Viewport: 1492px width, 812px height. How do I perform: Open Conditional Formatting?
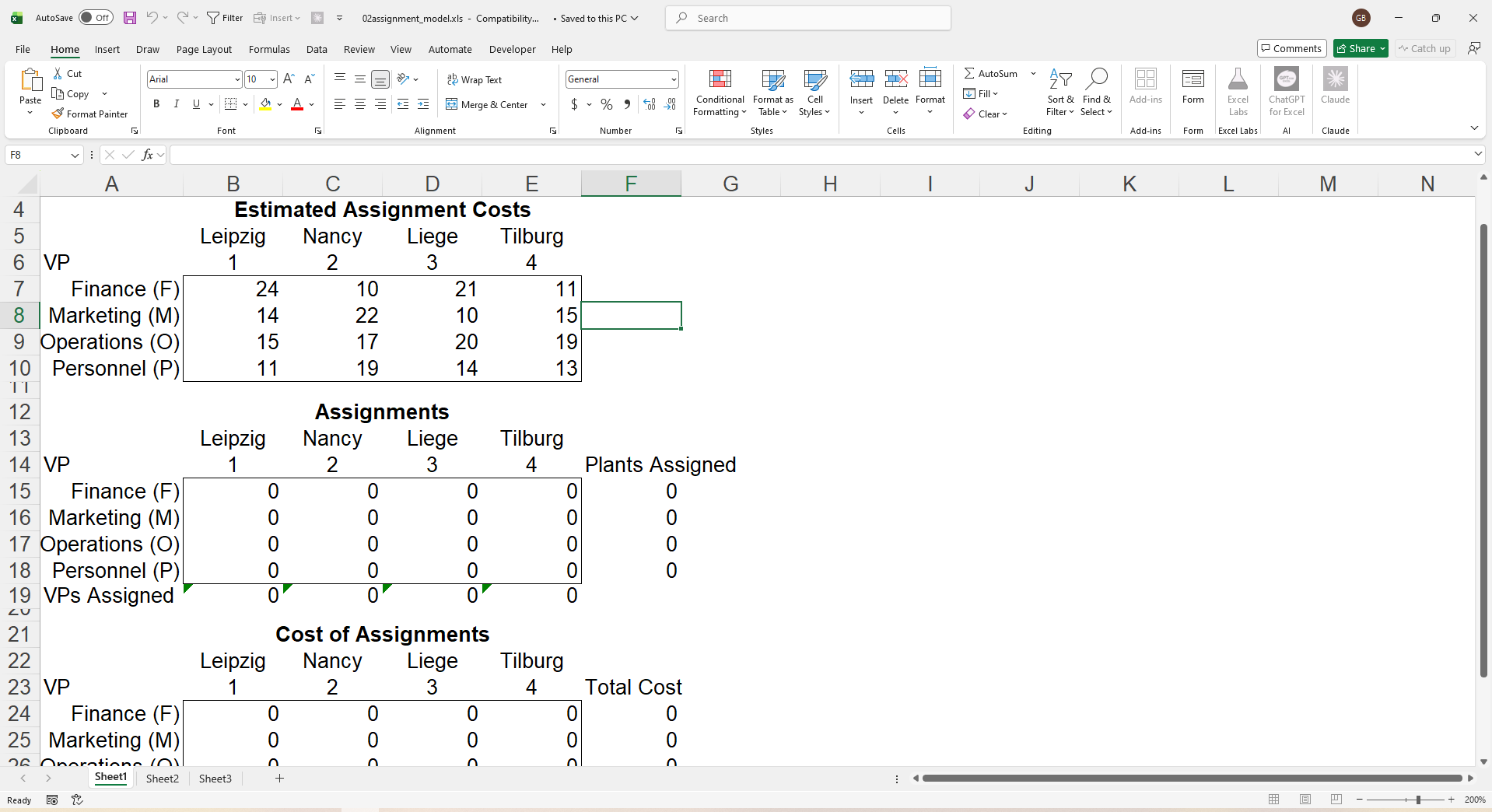tap(720, 93)
